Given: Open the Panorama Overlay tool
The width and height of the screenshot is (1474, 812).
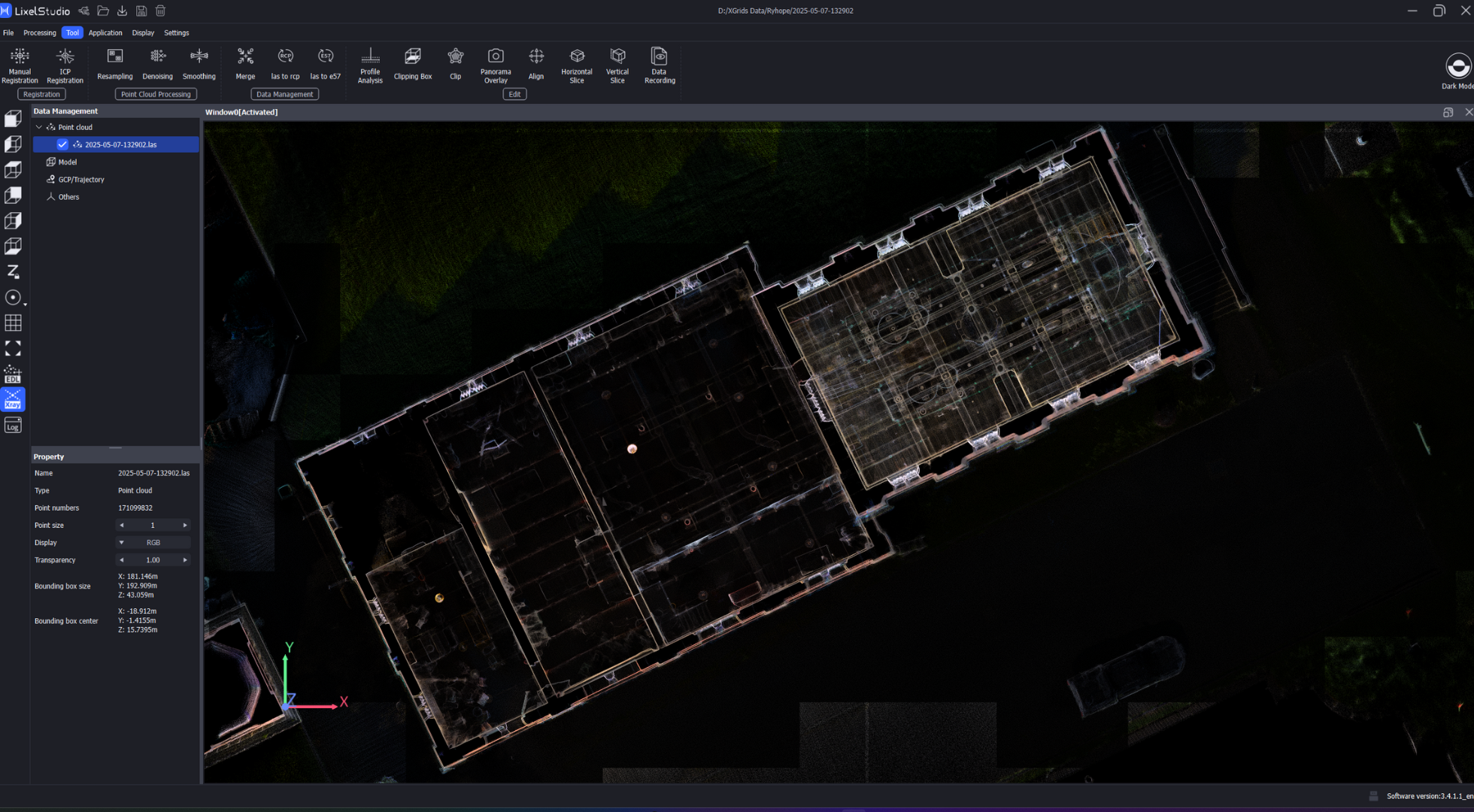Looking at the screenshot, I should [x=496, y=65].
